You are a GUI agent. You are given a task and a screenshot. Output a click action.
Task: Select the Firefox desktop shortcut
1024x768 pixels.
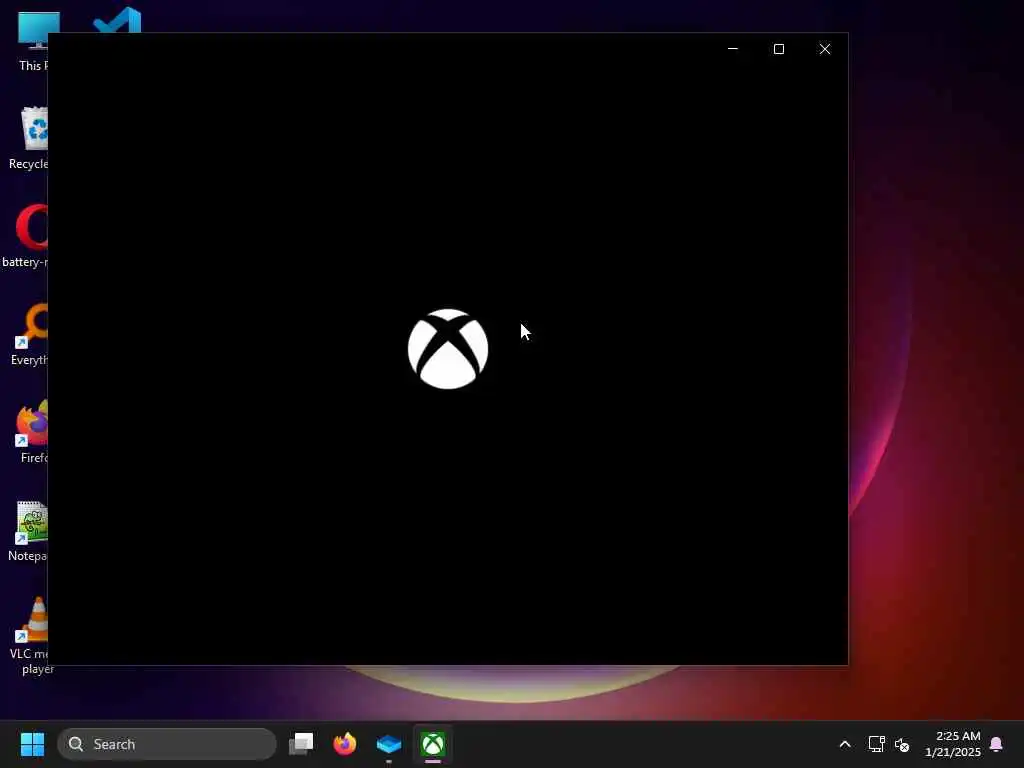click(x=31, y=432)
